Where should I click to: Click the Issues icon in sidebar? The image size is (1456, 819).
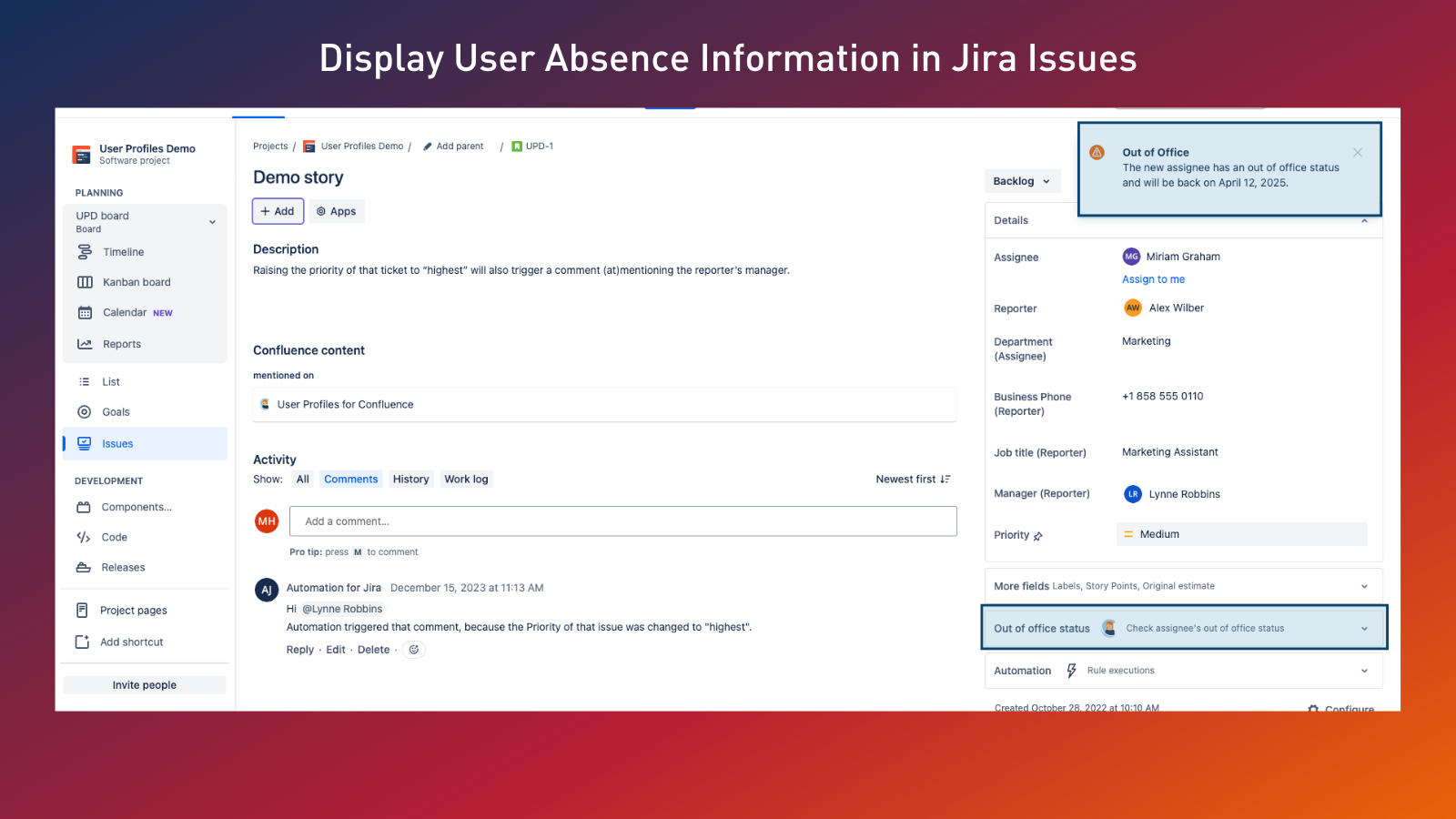[x=85, y=443]
